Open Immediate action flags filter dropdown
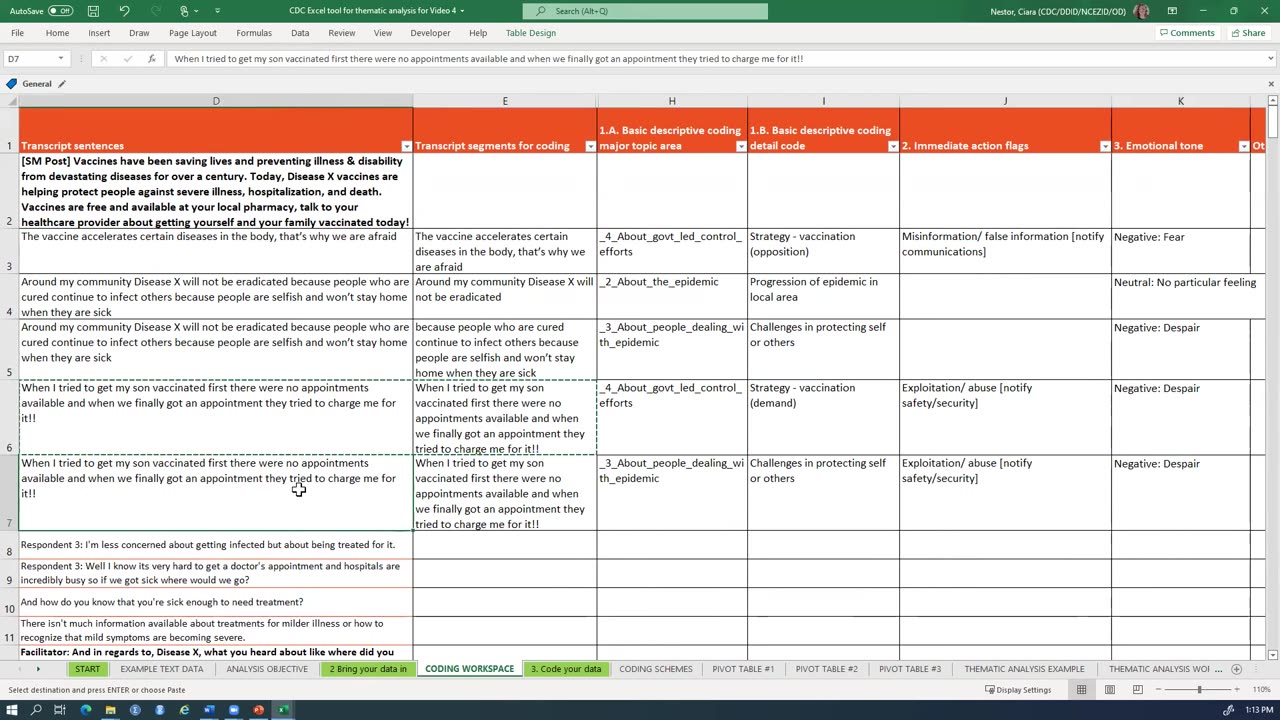The image size is (1280, 720). click(x=1105, y=147)
